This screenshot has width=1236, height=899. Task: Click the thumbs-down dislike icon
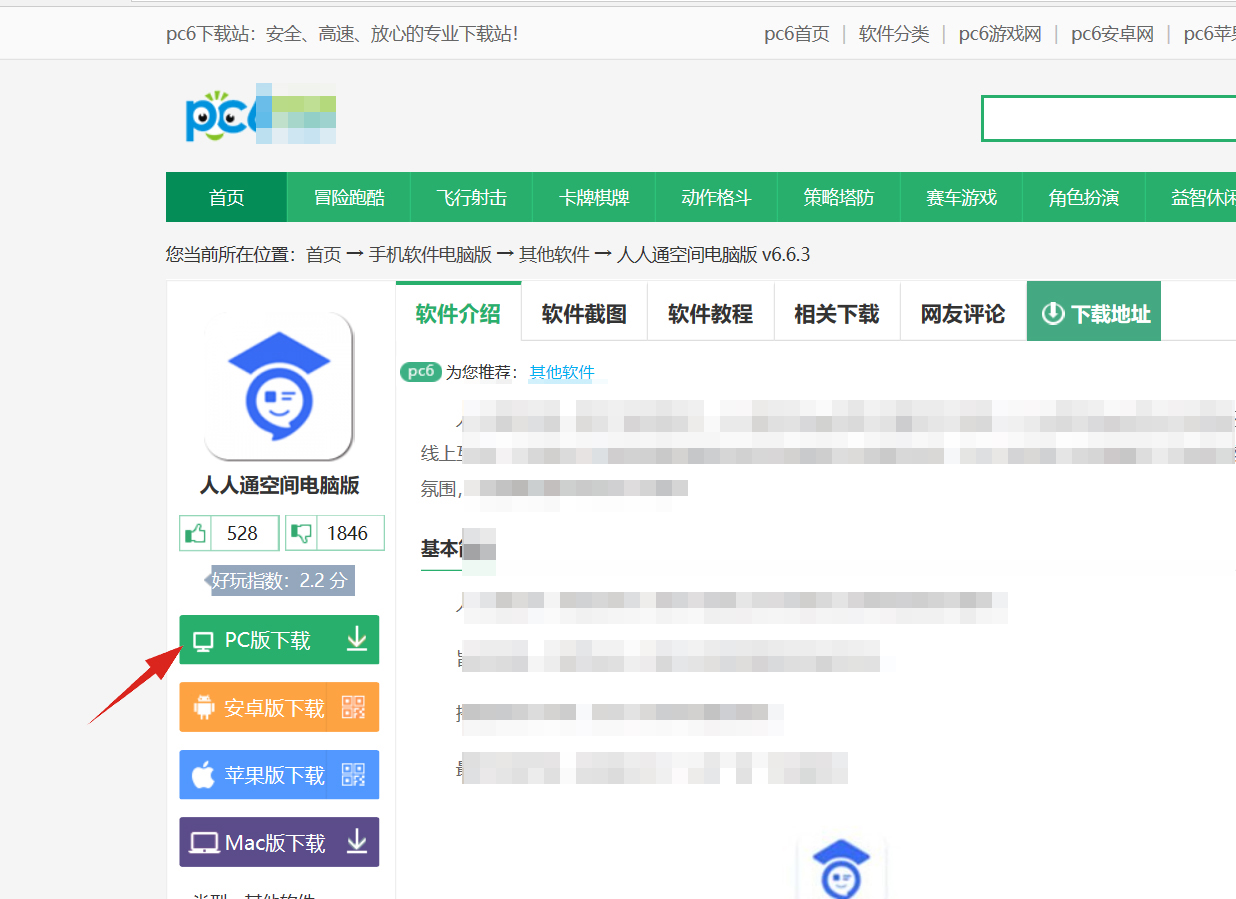[301, 533]
